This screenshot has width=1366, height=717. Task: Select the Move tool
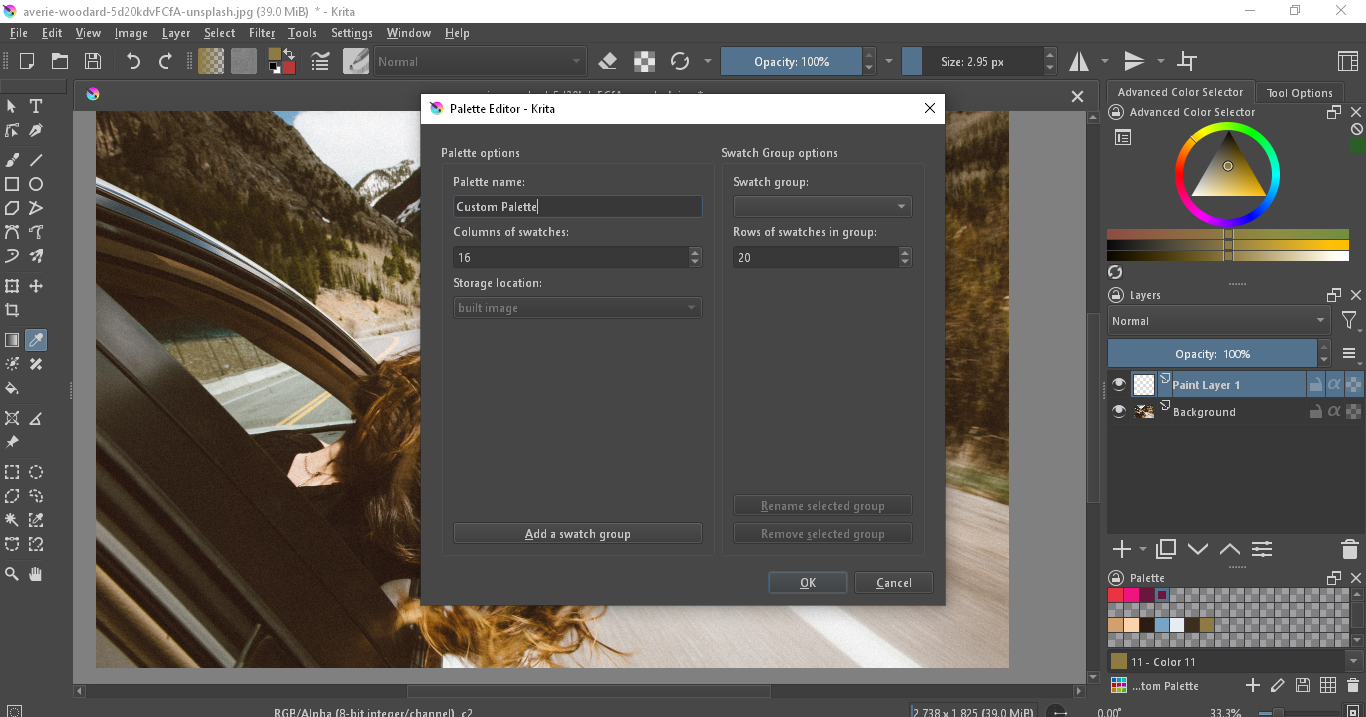click(36, 286)
